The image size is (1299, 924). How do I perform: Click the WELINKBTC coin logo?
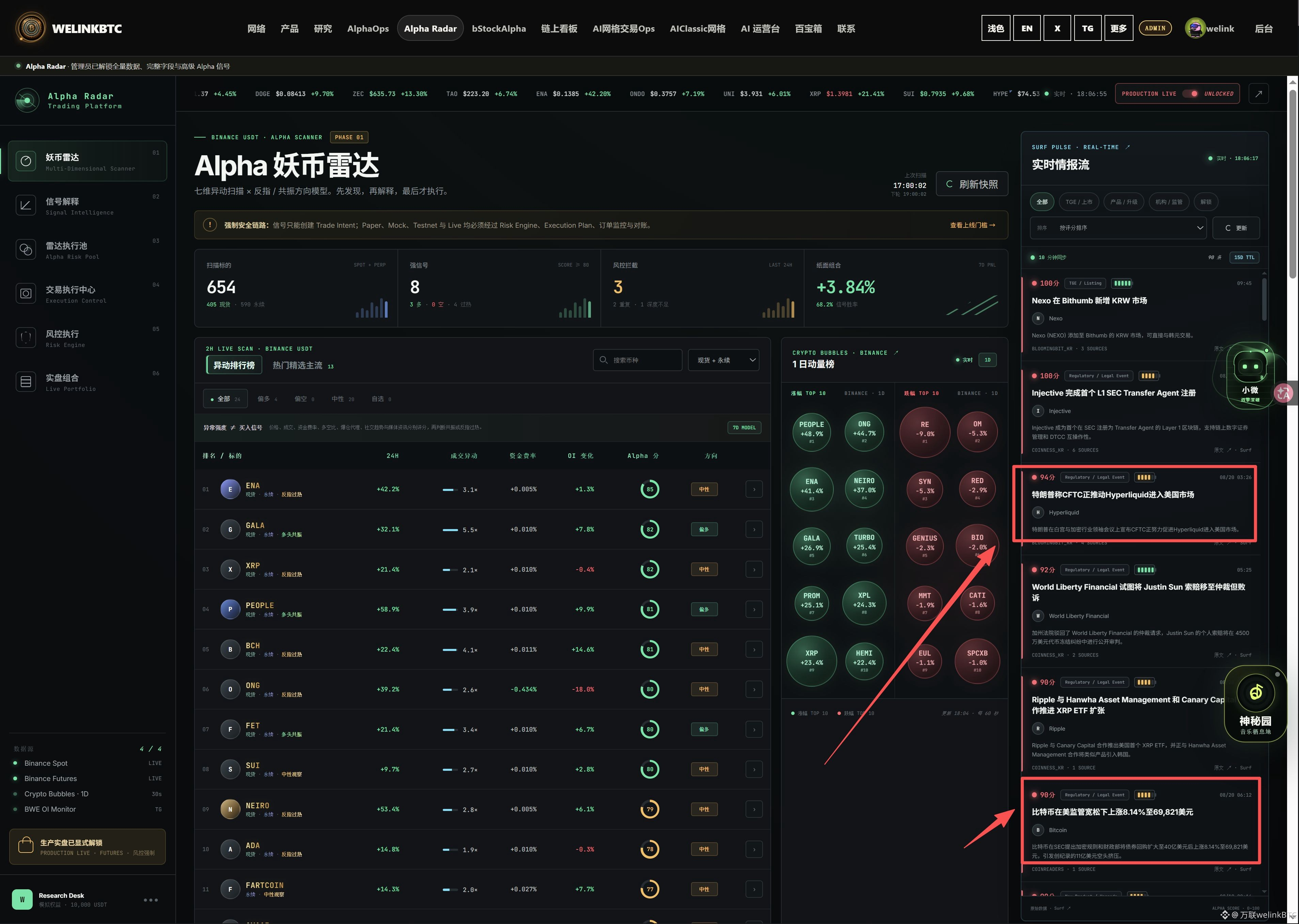click(31, 28)
